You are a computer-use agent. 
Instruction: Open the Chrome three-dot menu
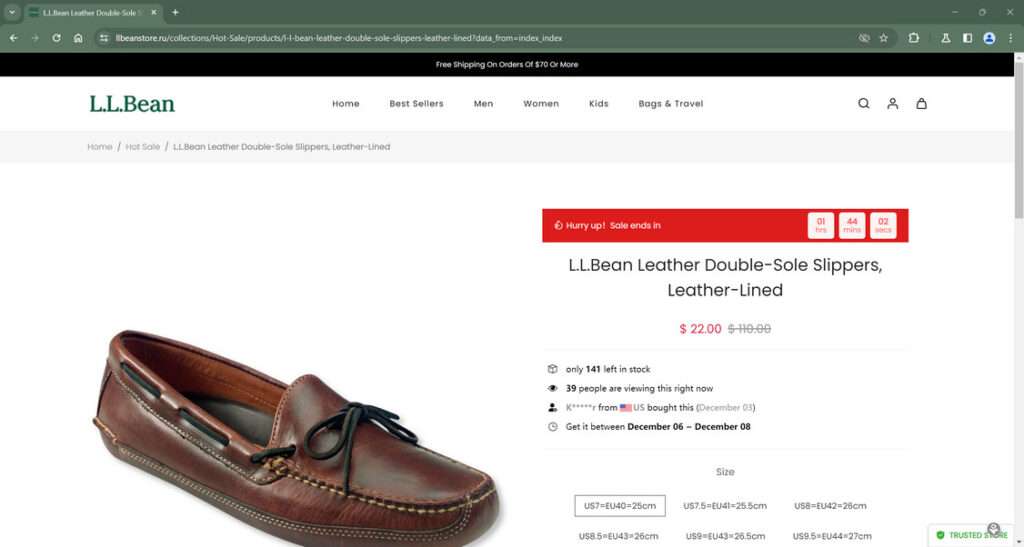tap(1010, 38)
